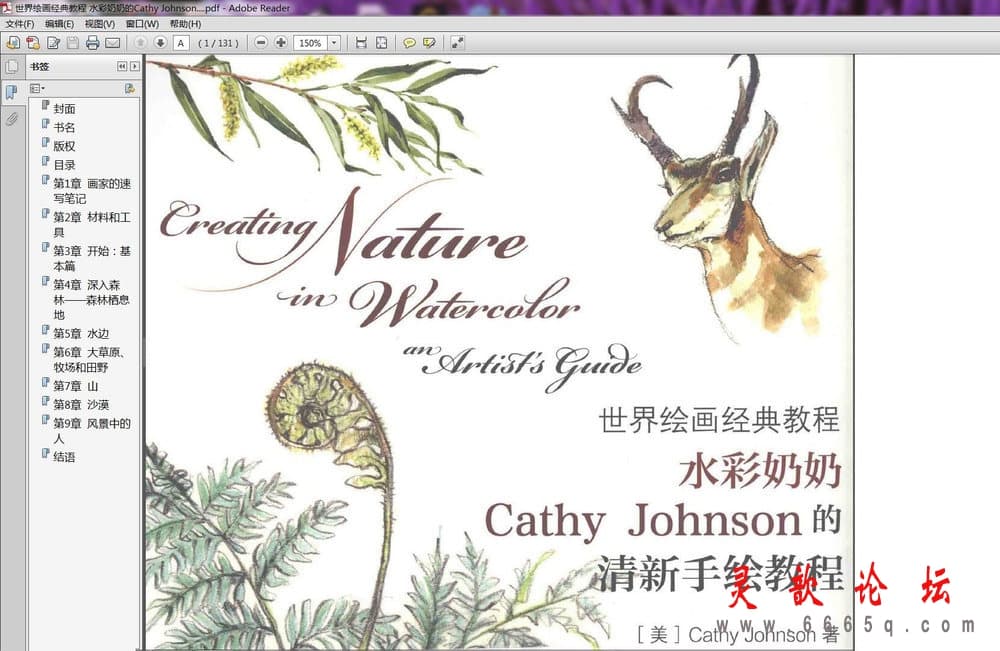Click the fit width scrolling icon

click(361, 43)
